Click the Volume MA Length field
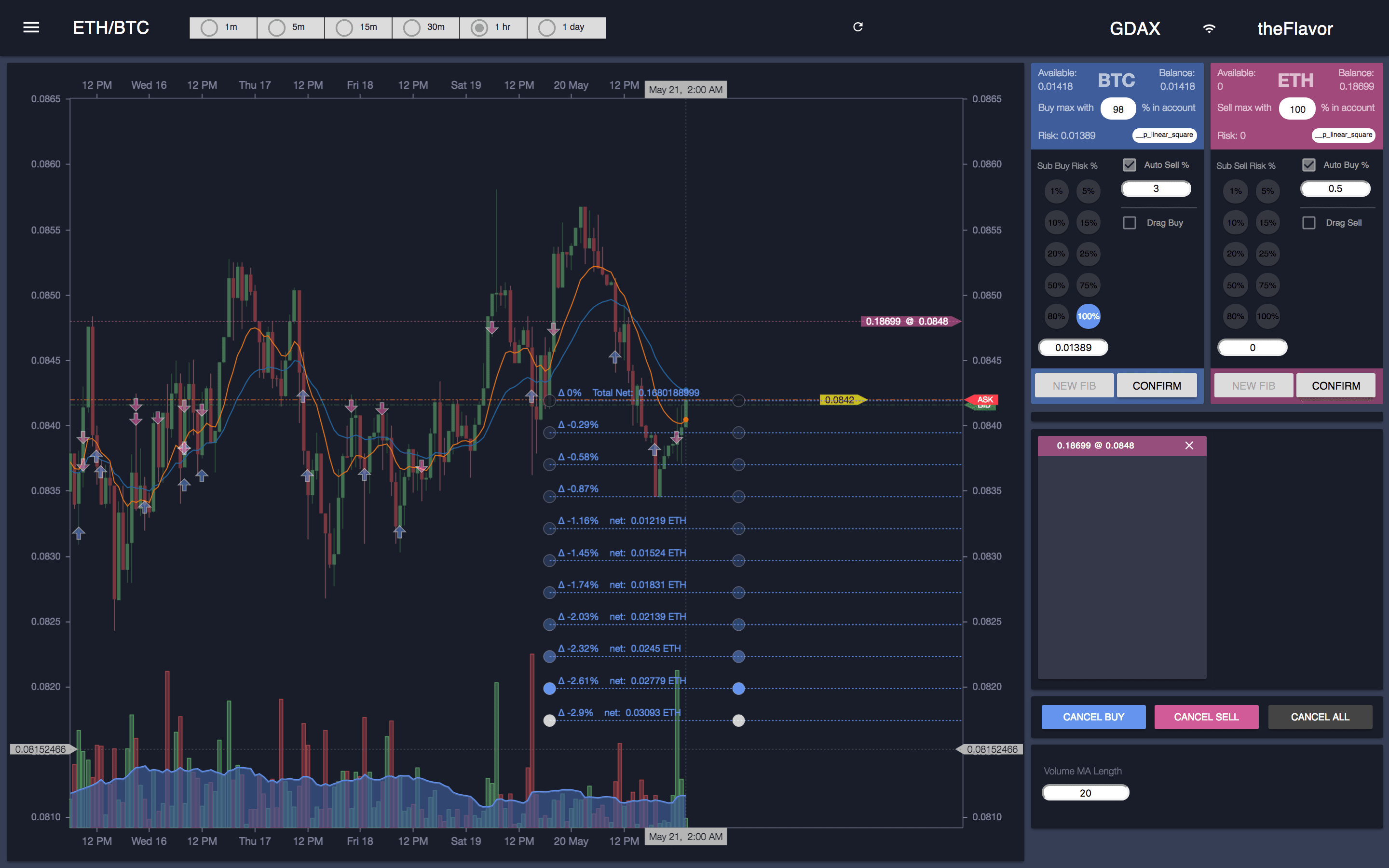The image size is (1389, 868). tap(1085, 793)
